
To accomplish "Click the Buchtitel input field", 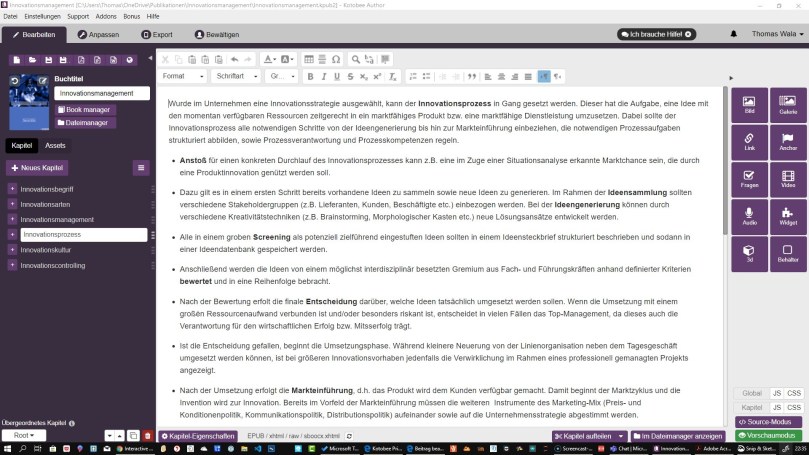I will point(100,93).
